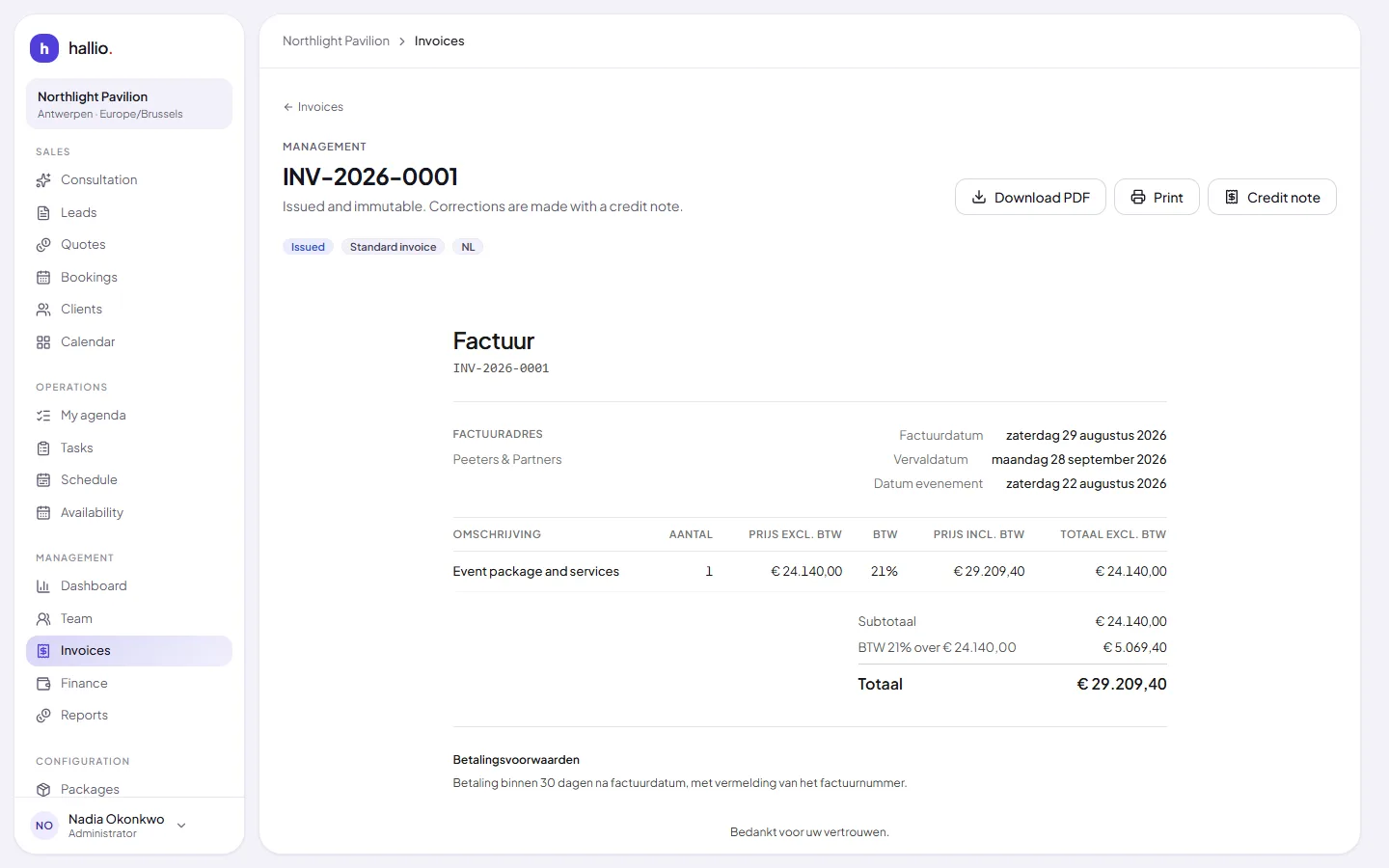Open the Northlight Pavilion venue switcher
Viewport: 1389px width, 868px height.
pos(129,104)
